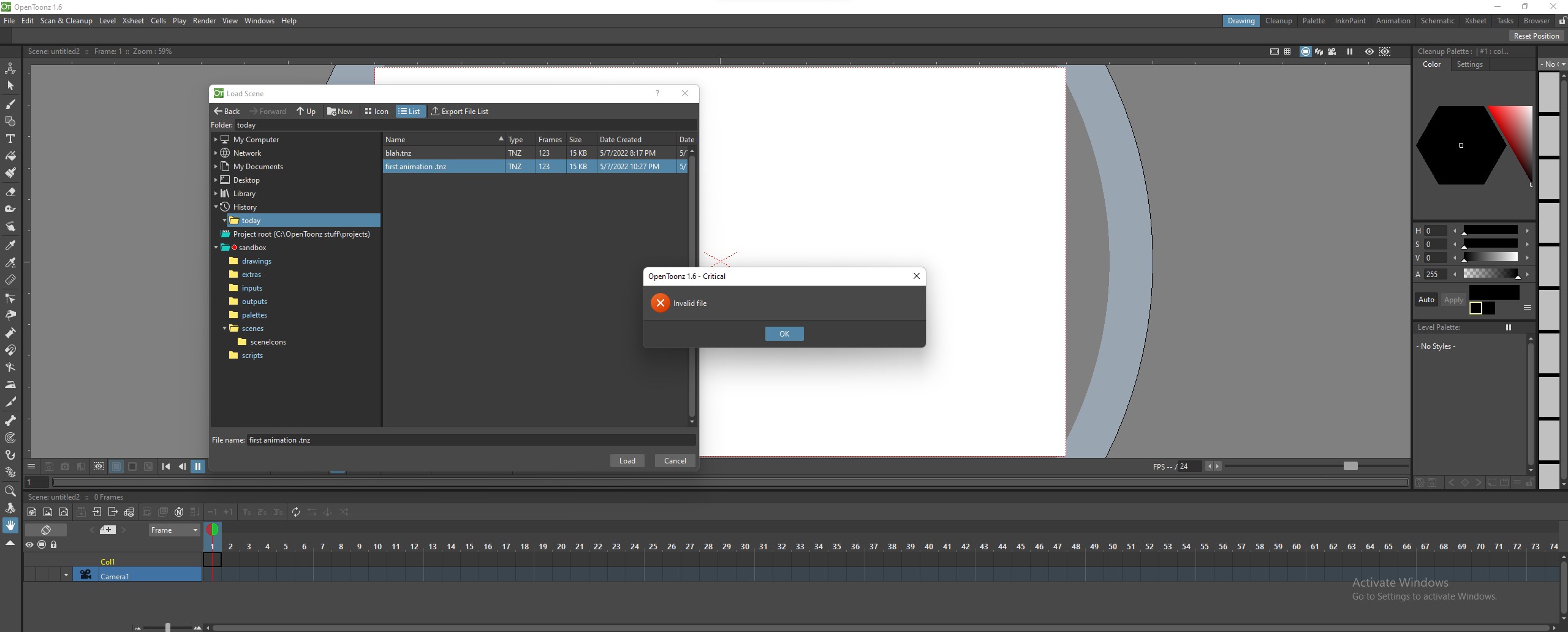Select the Fill tool
Image resolution: width=1568 pixels, height=632 pixels.
(10, 155)
